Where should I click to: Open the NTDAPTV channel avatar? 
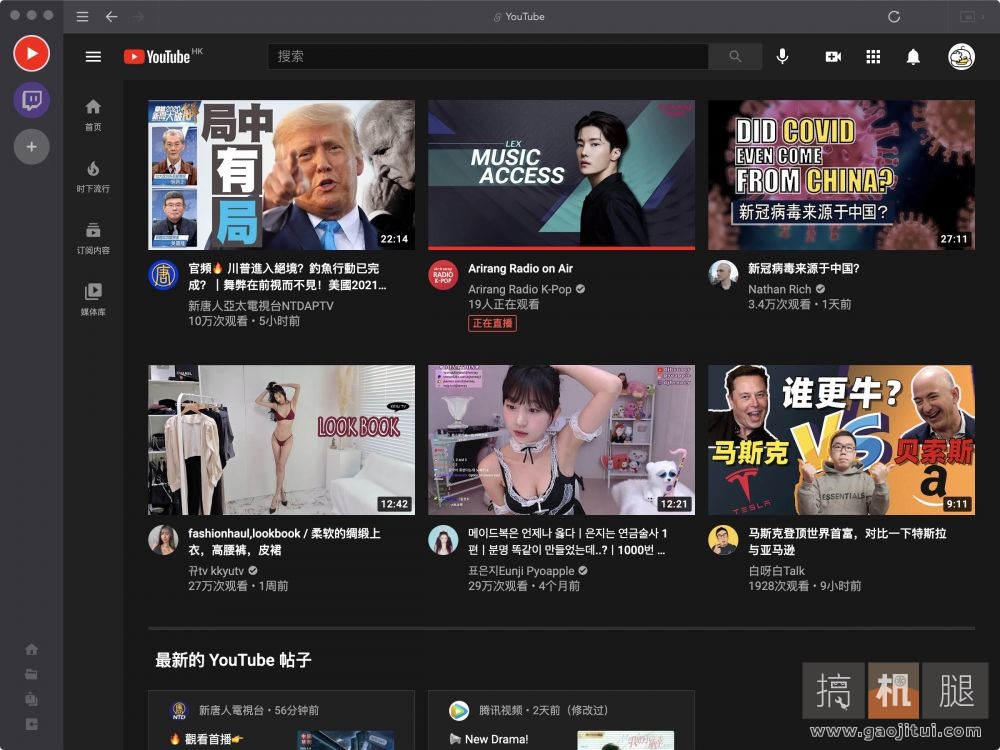click(x=163, y=276)
